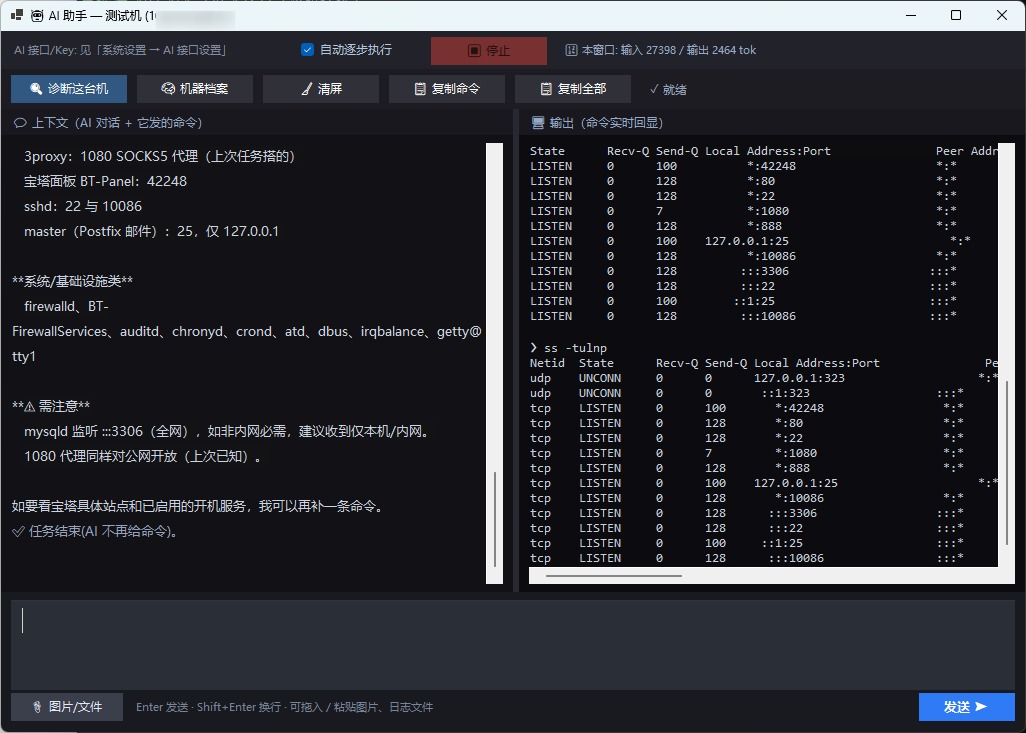Click the output panel vertical scrollbar
Viewport: 1026px width, 733px height.
[x=1007, y=461]
